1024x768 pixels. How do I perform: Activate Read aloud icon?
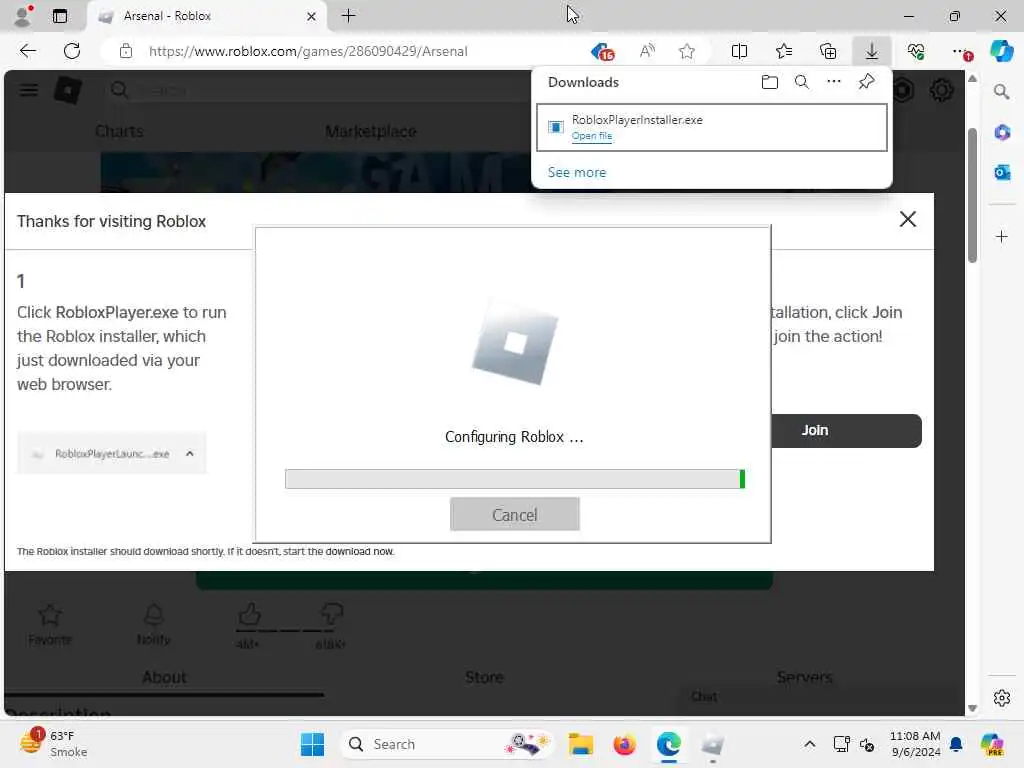pos(647,51)
